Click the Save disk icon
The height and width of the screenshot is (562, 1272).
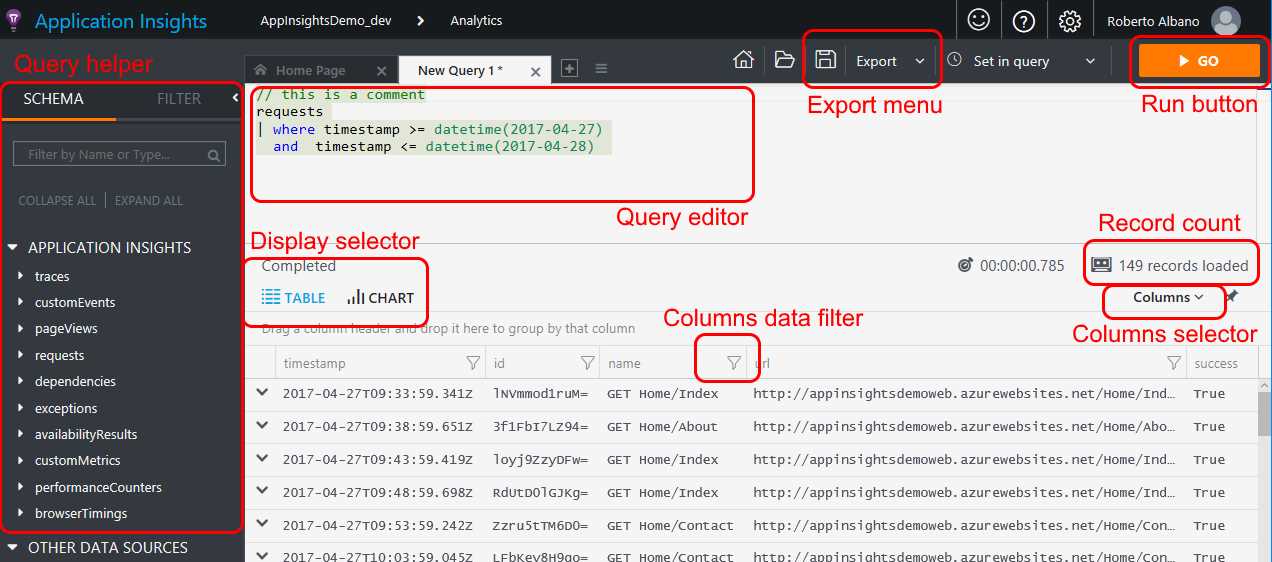pyautogui.click(x=825, y=60)
